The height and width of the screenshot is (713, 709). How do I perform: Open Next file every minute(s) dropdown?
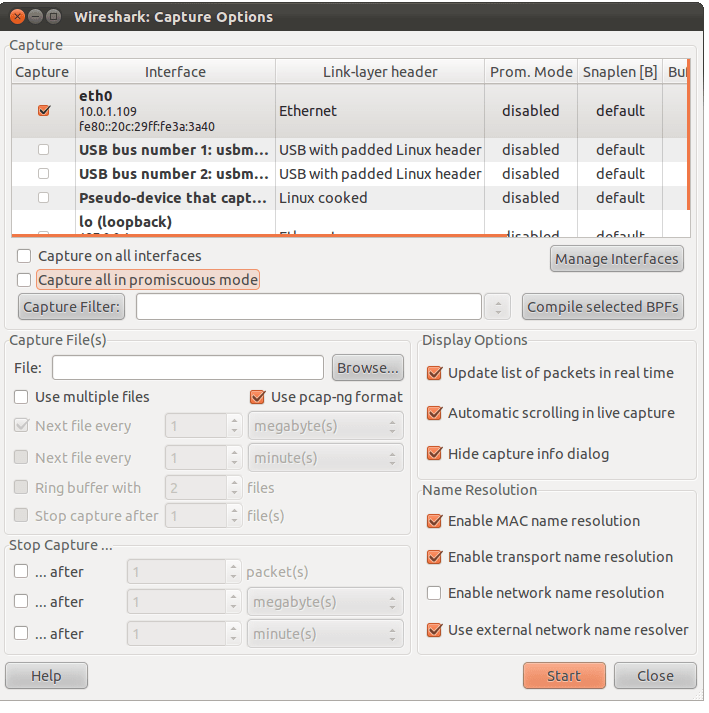[x=326, y=458]
